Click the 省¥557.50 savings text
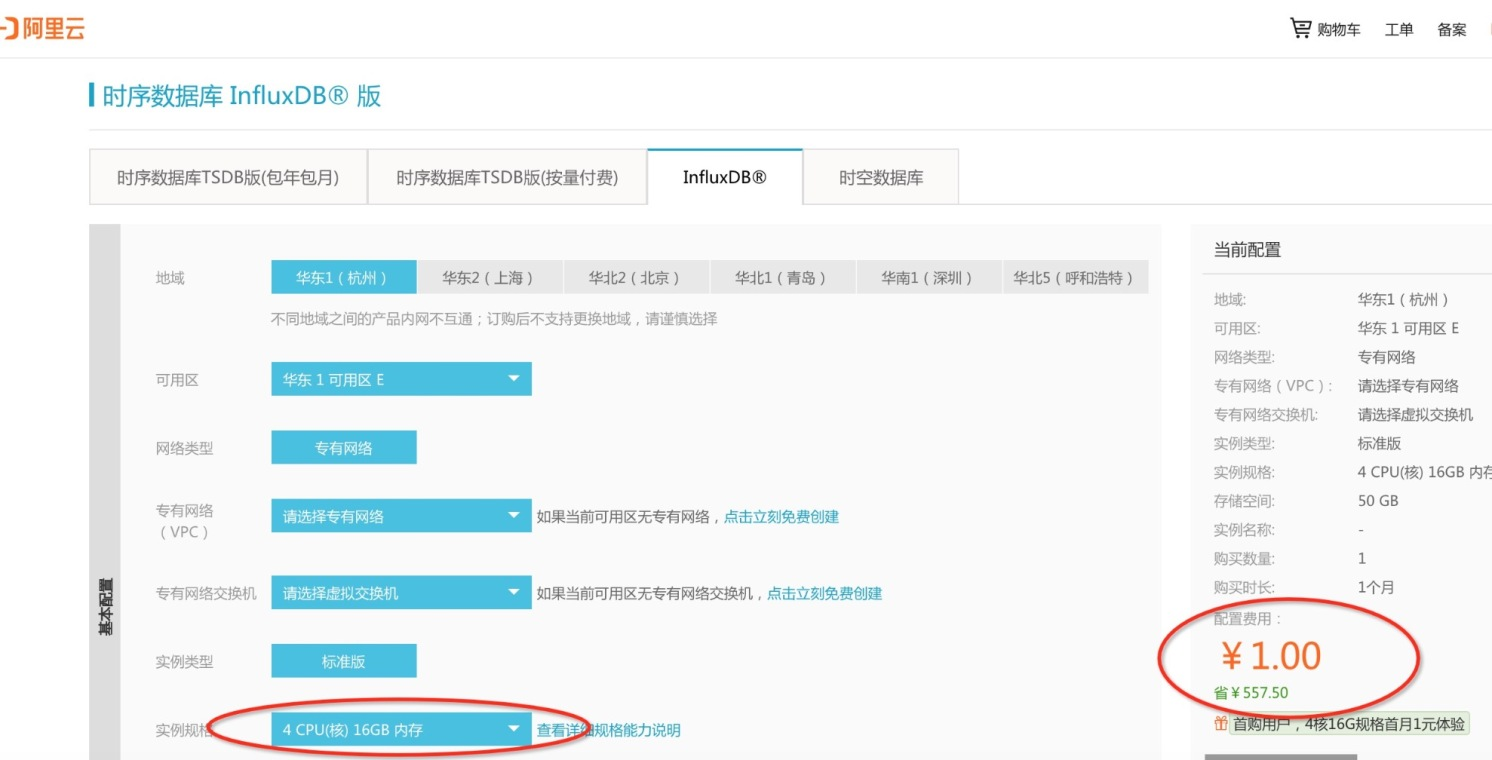The height and width of the screenshot is (760, 1492). tap(1251, 692)
